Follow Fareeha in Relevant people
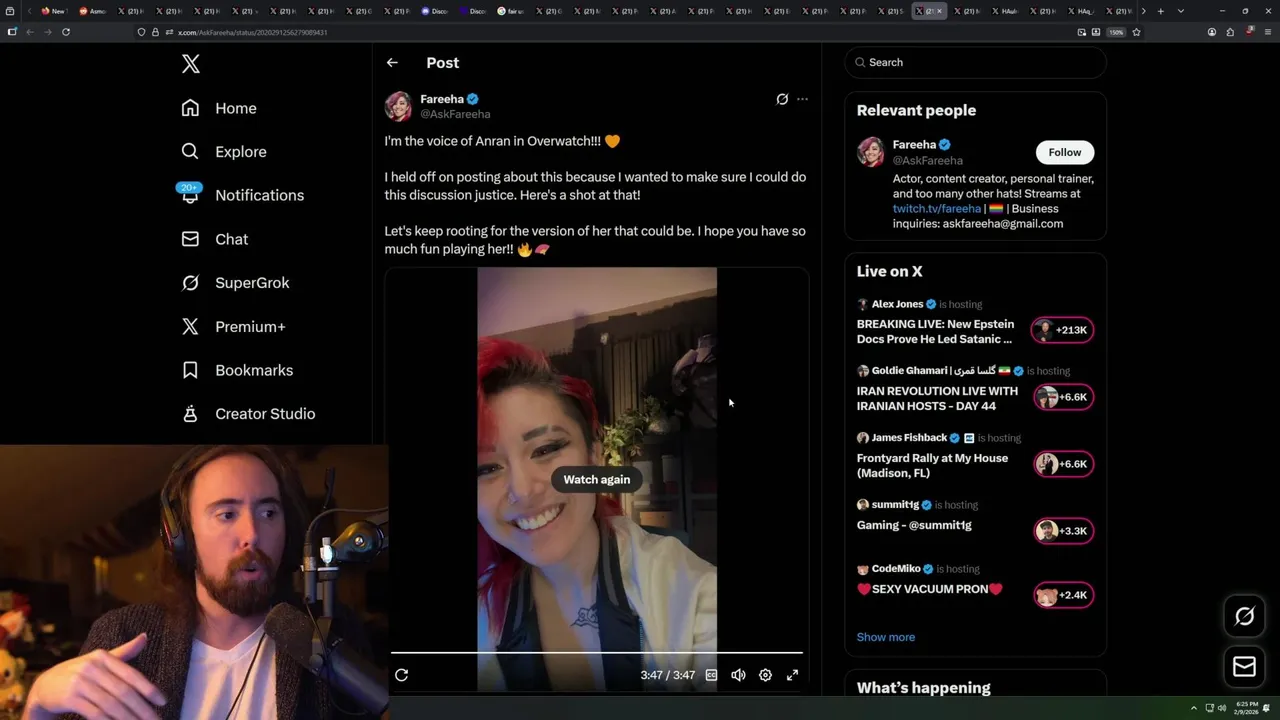This screenshot has height=720, width=1280. click(1065, 152)
